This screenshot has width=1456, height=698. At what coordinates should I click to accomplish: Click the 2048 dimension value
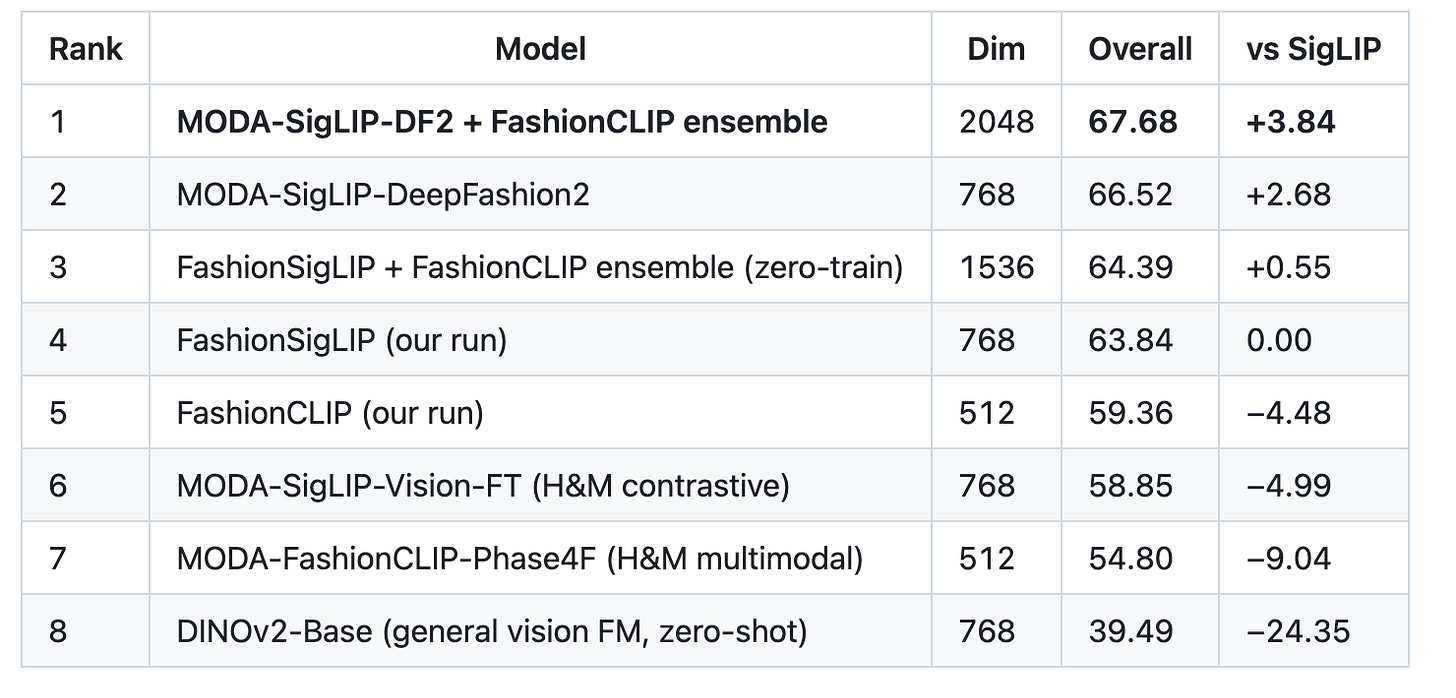click(997, 122)
